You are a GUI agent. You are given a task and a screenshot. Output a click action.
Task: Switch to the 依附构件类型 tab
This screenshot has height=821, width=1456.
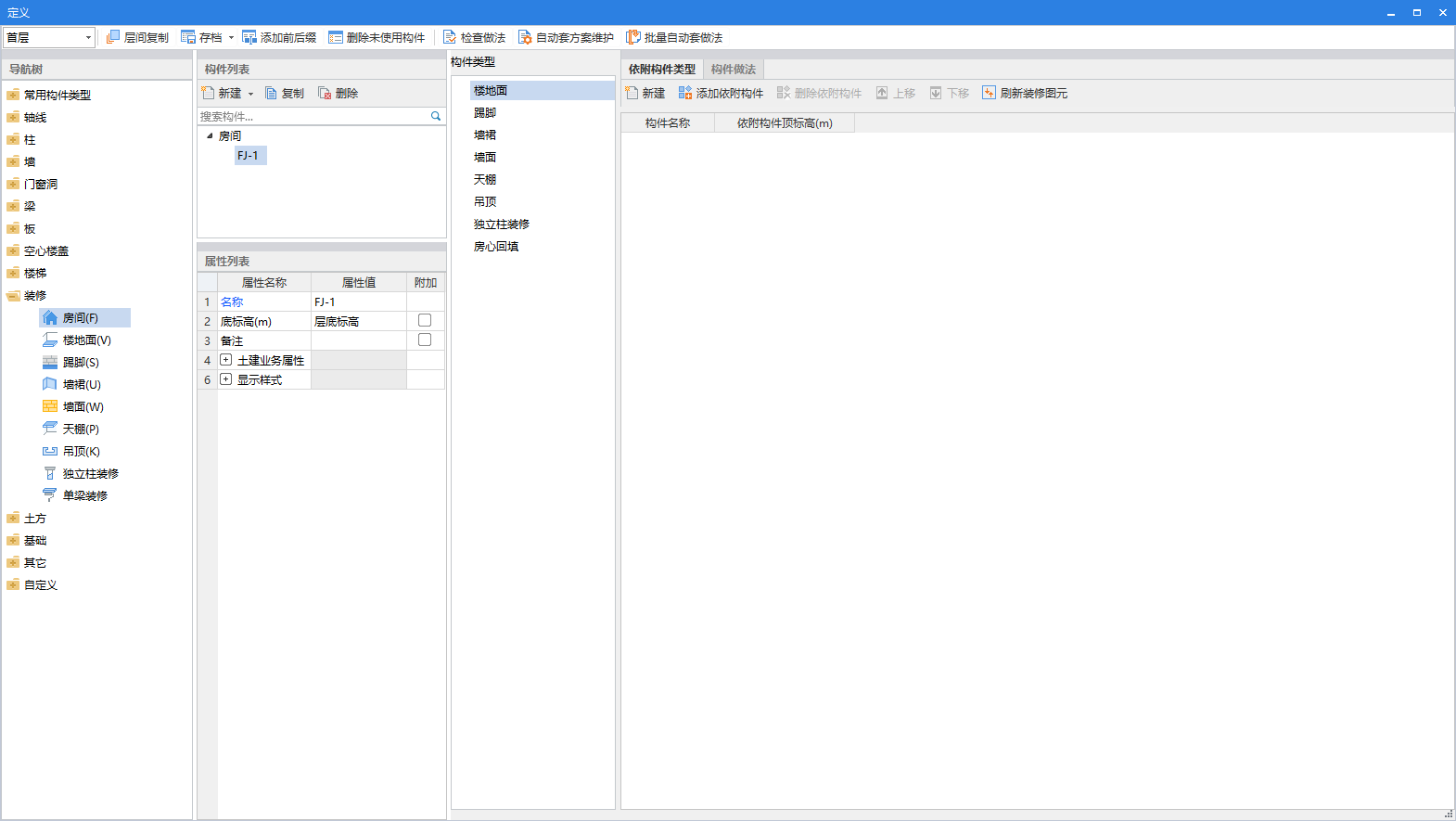[x=662, y=70]
